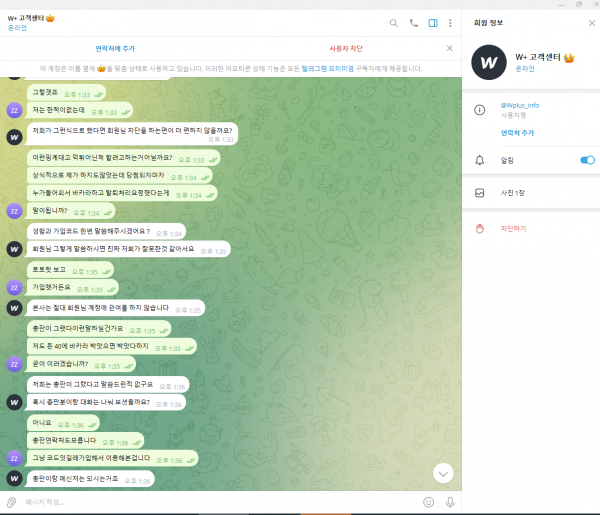The image size is (600, 515).
Task: Close the 회원 정보 panel
Action: click(x=591, y=22)
